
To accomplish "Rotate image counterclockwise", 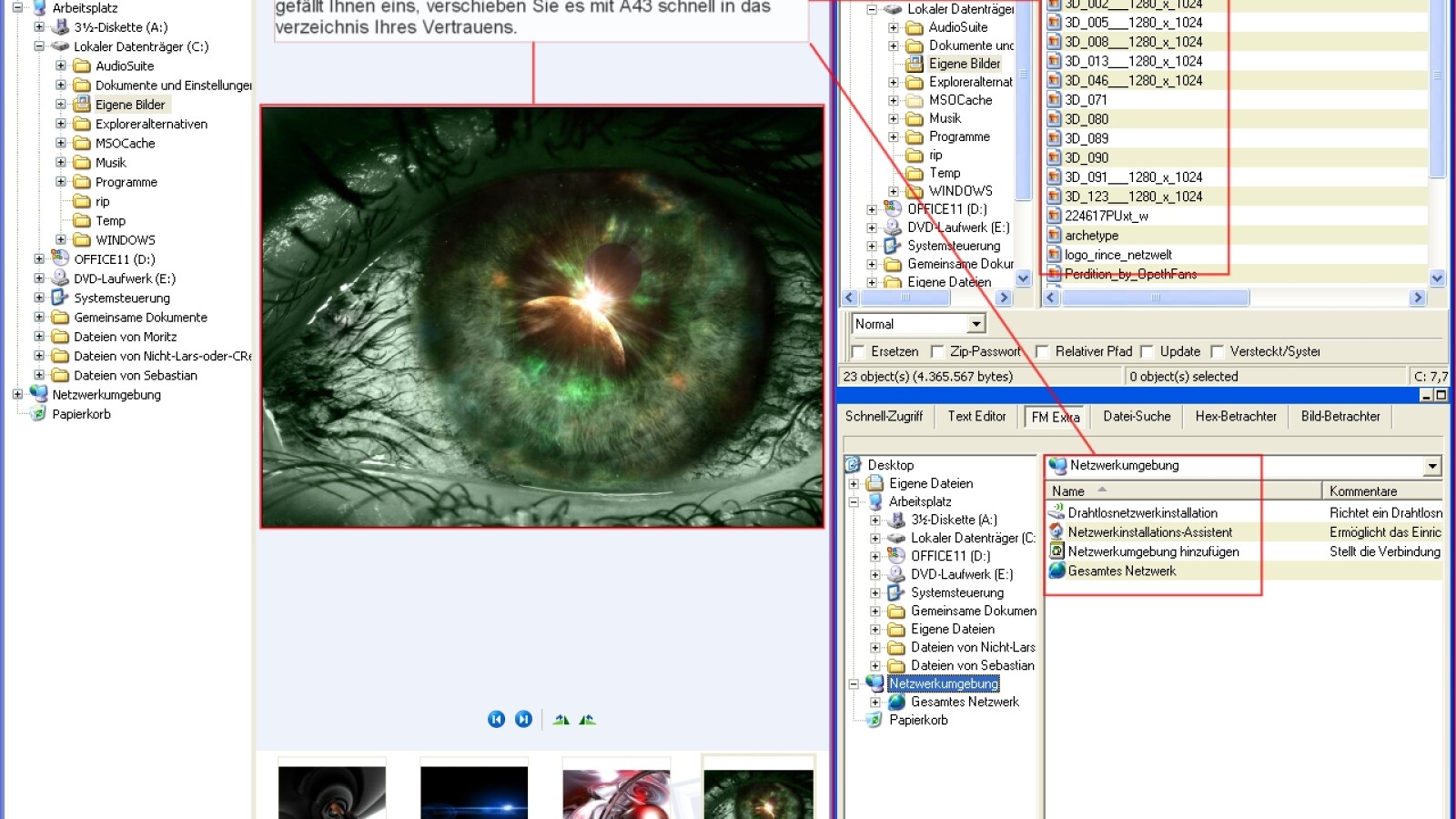I will pos(561,720).
